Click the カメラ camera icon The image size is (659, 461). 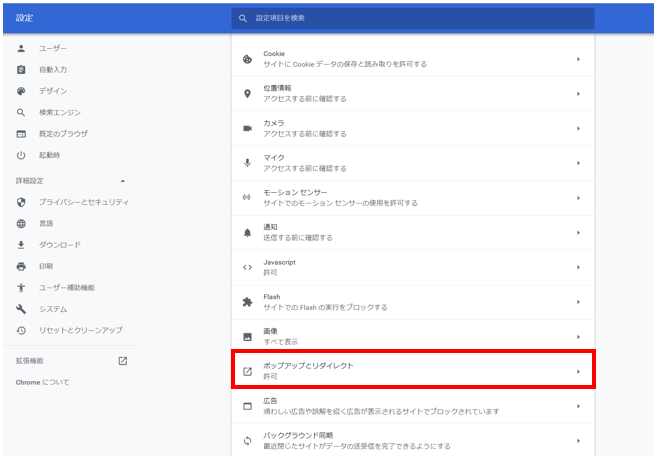pyautogui.click(x=247, y=128)
